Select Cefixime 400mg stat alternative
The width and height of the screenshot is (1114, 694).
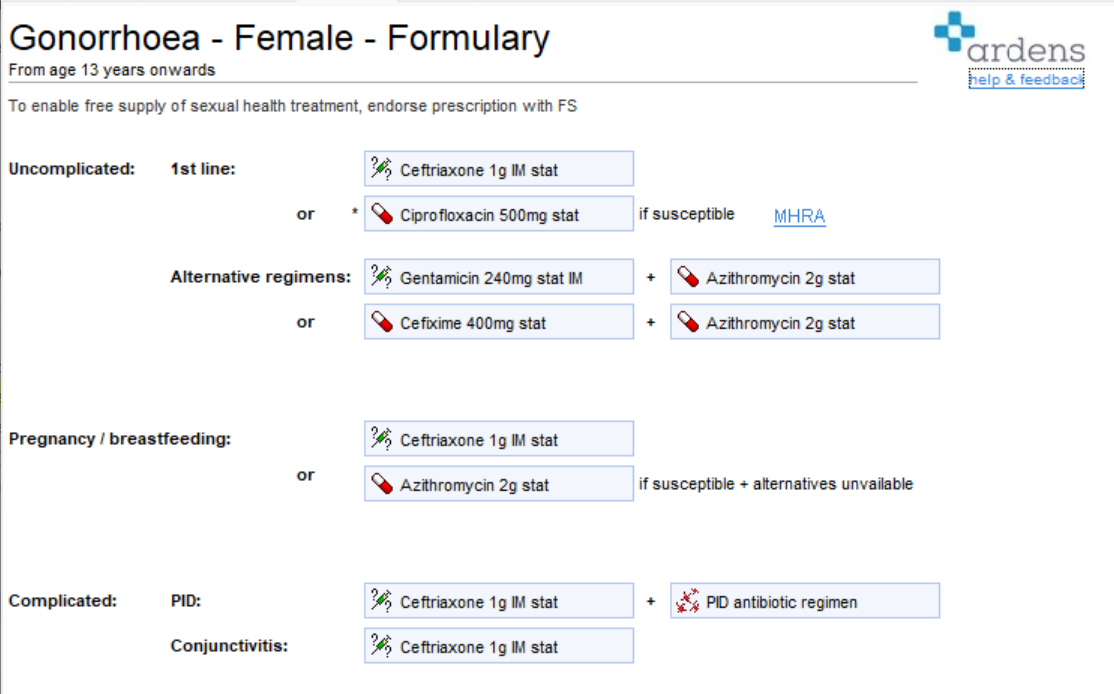[499, 322]
